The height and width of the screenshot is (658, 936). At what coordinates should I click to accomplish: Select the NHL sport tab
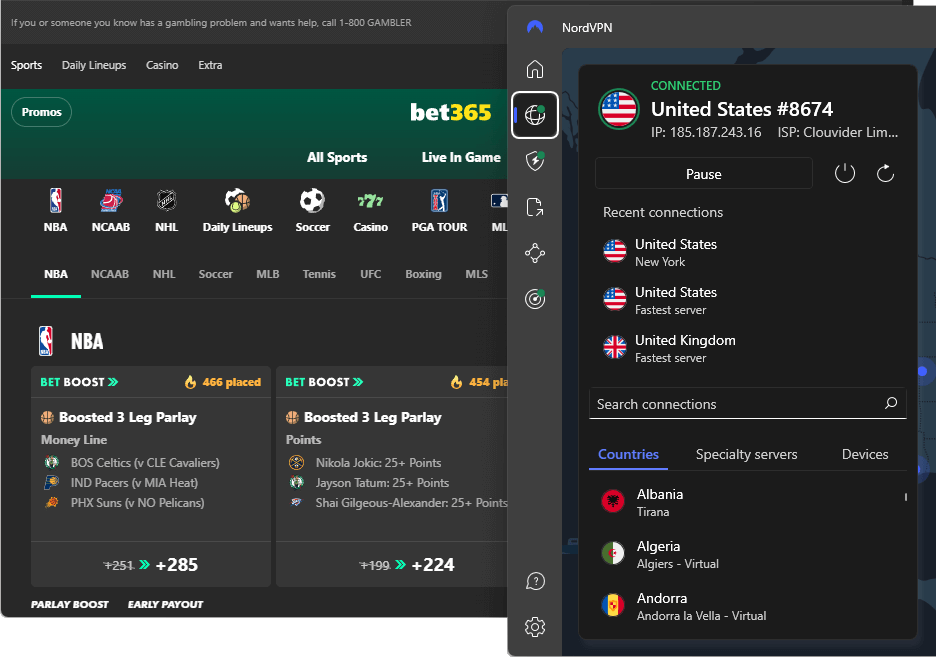coord(164,274)
